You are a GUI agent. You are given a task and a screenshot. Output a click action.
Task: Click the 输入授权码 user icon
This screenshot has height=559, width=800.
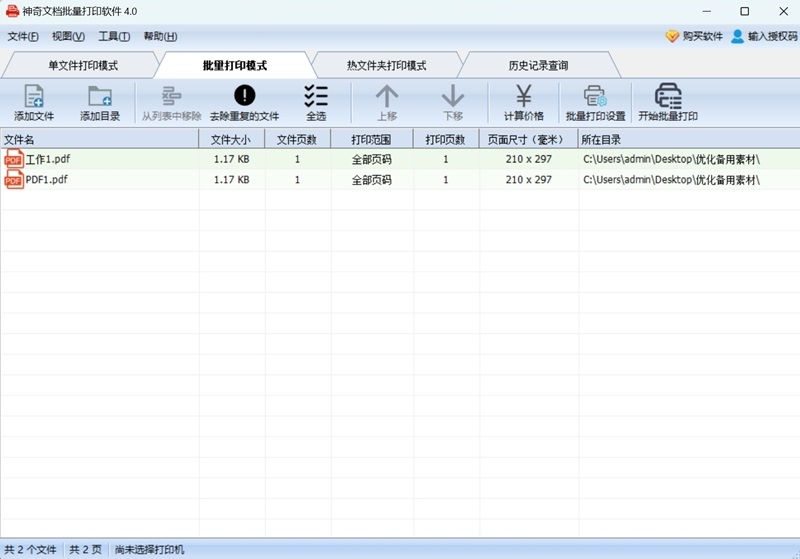[737, 36]
